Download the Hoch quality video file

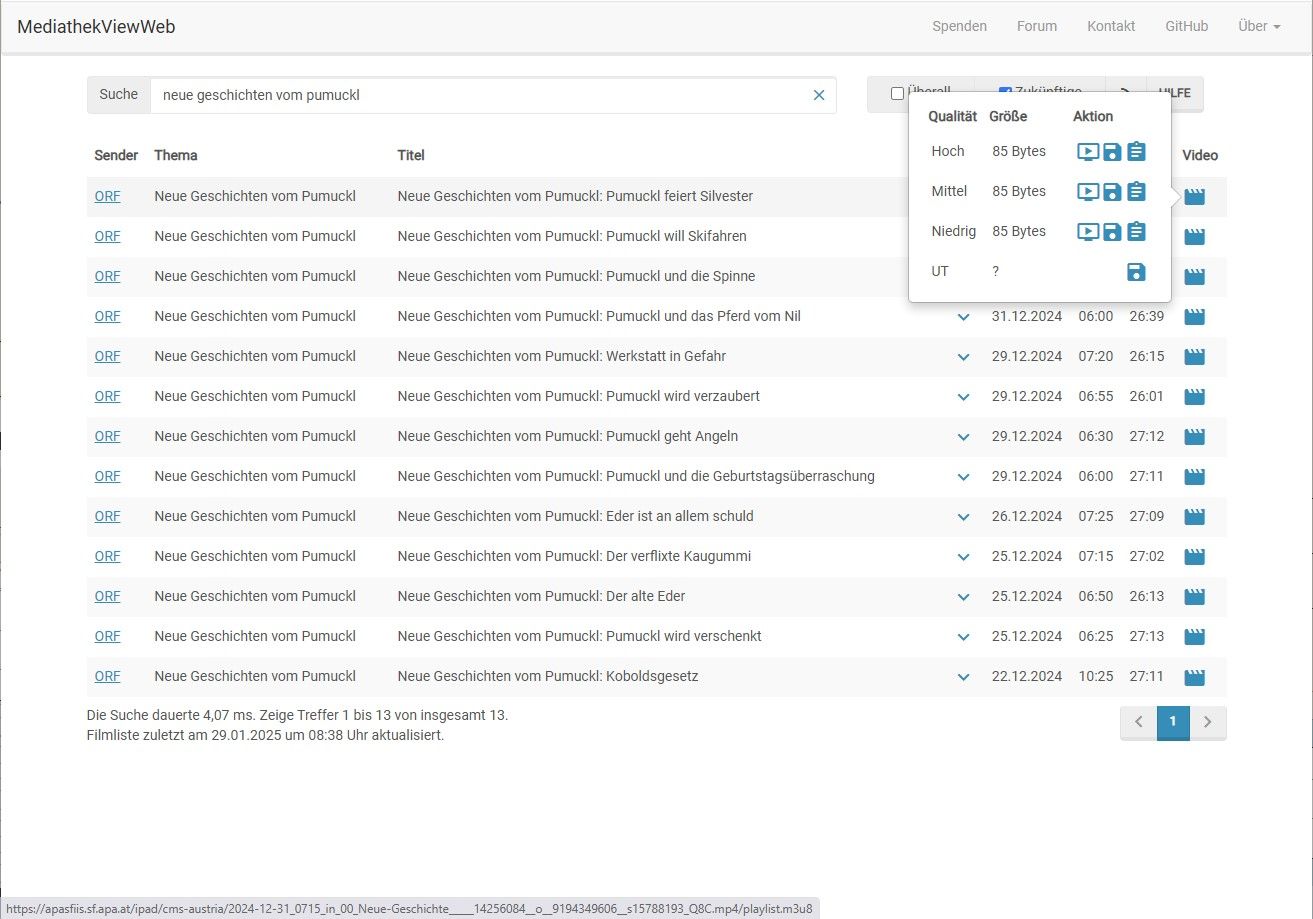coord(1112,152)
